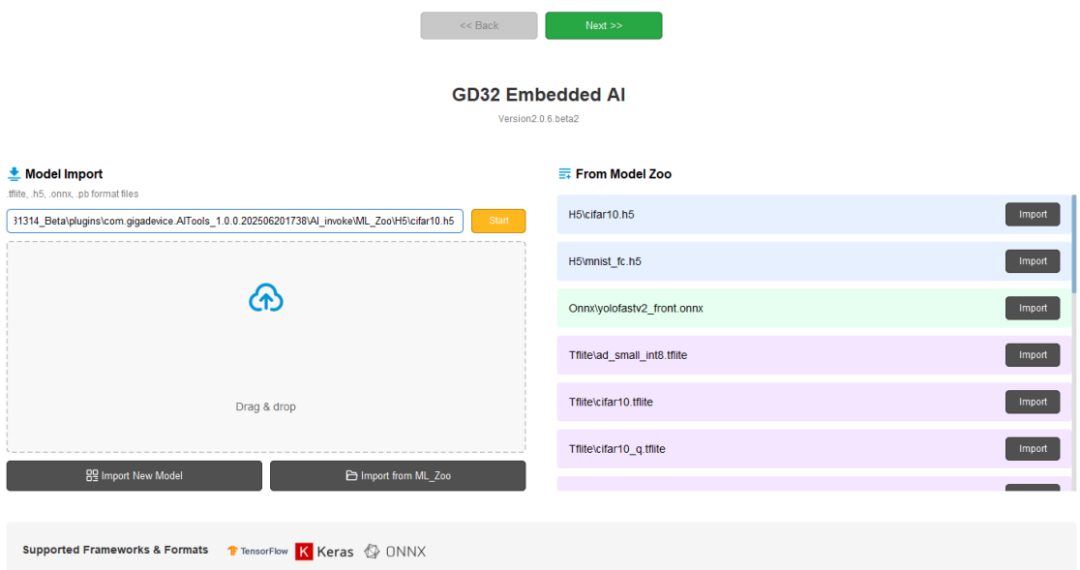
Task: Click the grid icon on Import New Model
Action: coord(92,476)
